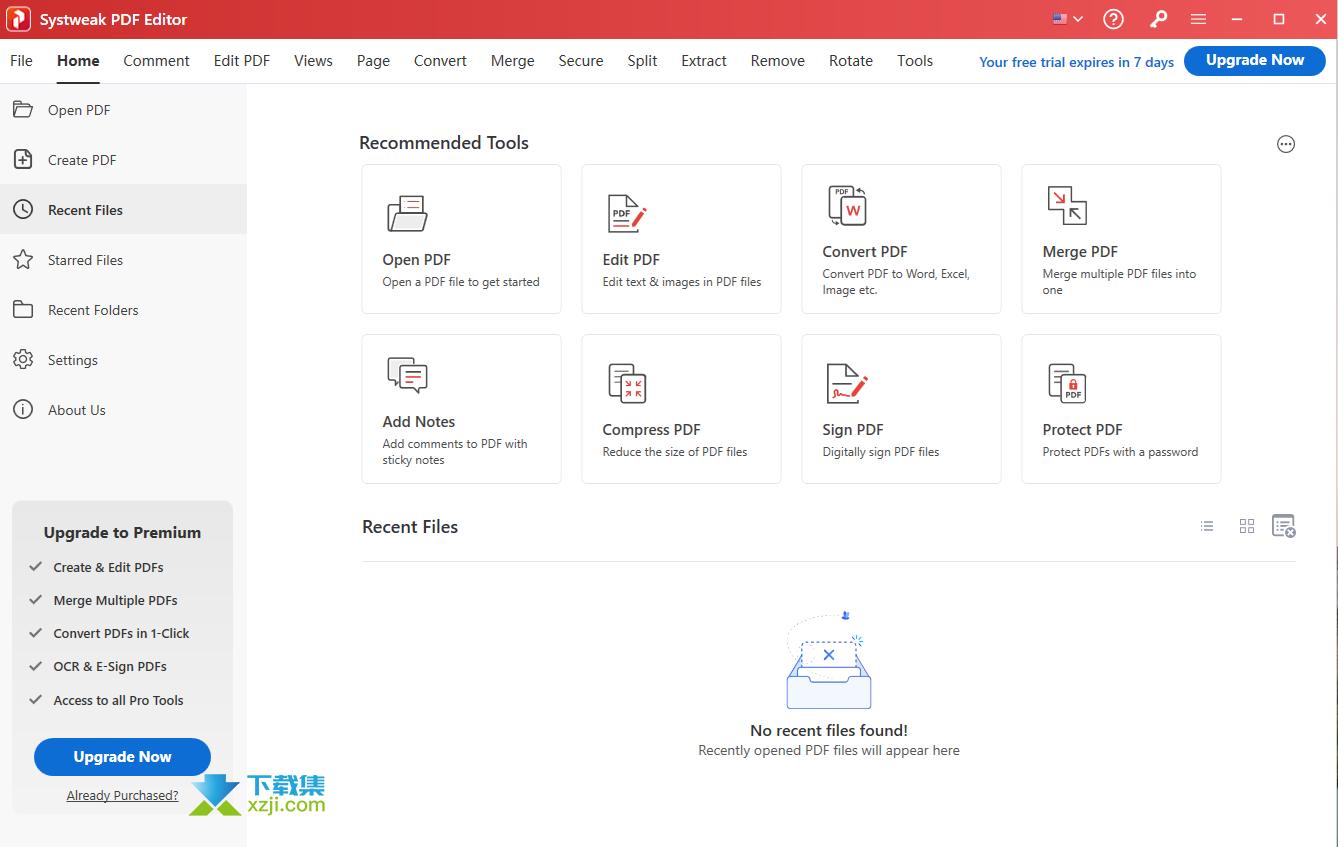Viewport: 1338px width, 847px height.
Task: Switch Recent Files to grid view
Action: coord(1247,526)
